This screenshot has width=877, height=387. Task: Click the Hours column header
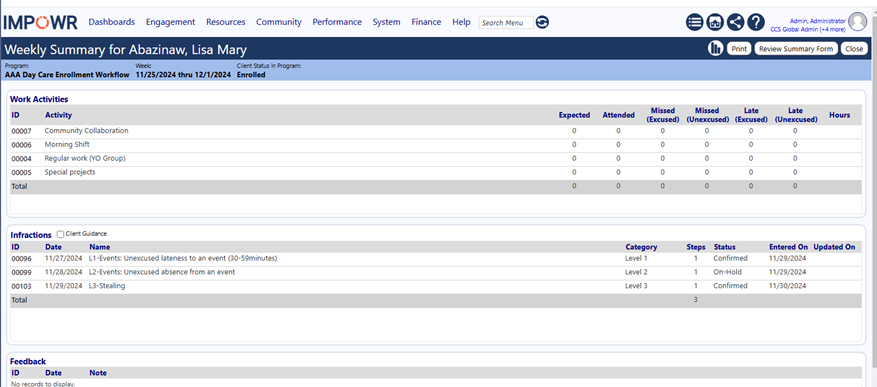840,115
